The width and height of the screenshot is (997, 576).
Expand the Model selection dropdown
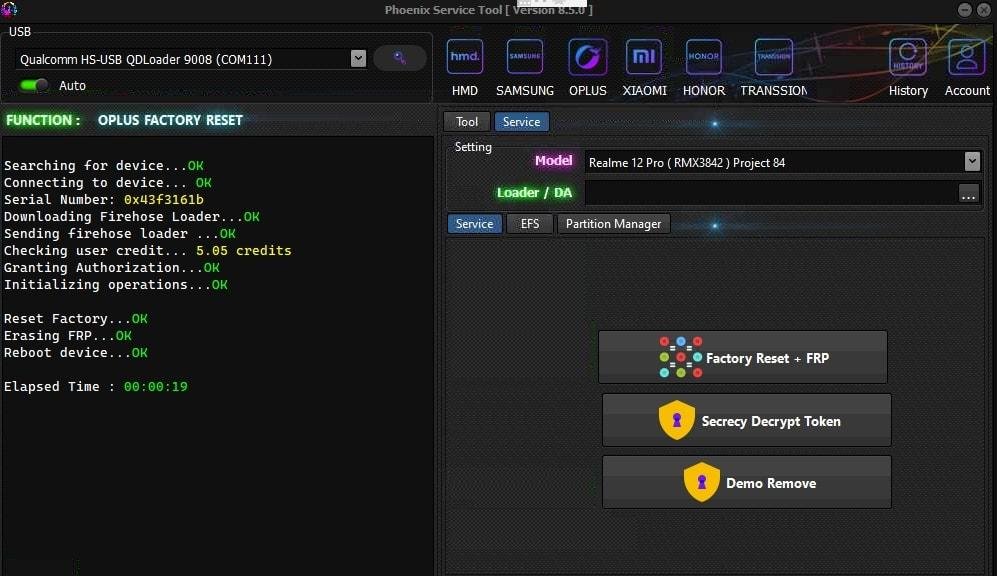970,161
